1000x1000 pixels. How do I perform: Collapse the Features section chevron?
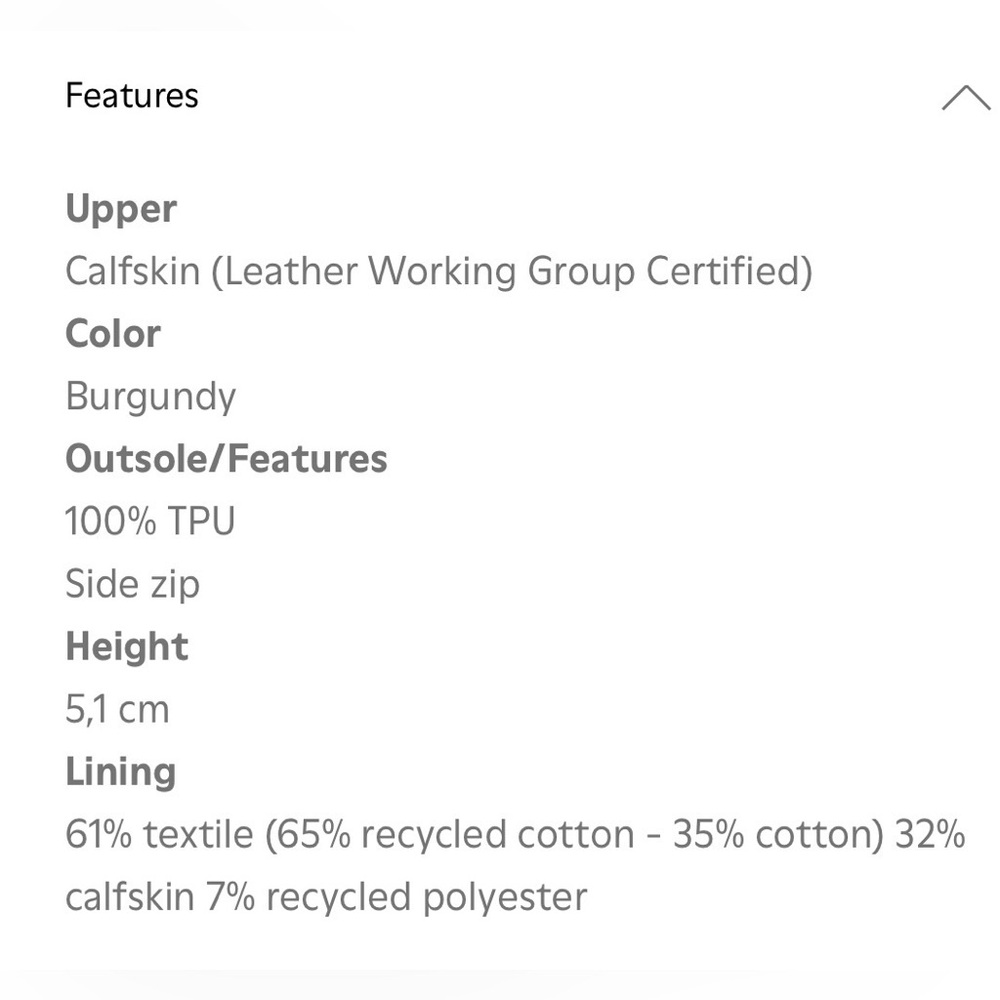[x=966, y=98]
